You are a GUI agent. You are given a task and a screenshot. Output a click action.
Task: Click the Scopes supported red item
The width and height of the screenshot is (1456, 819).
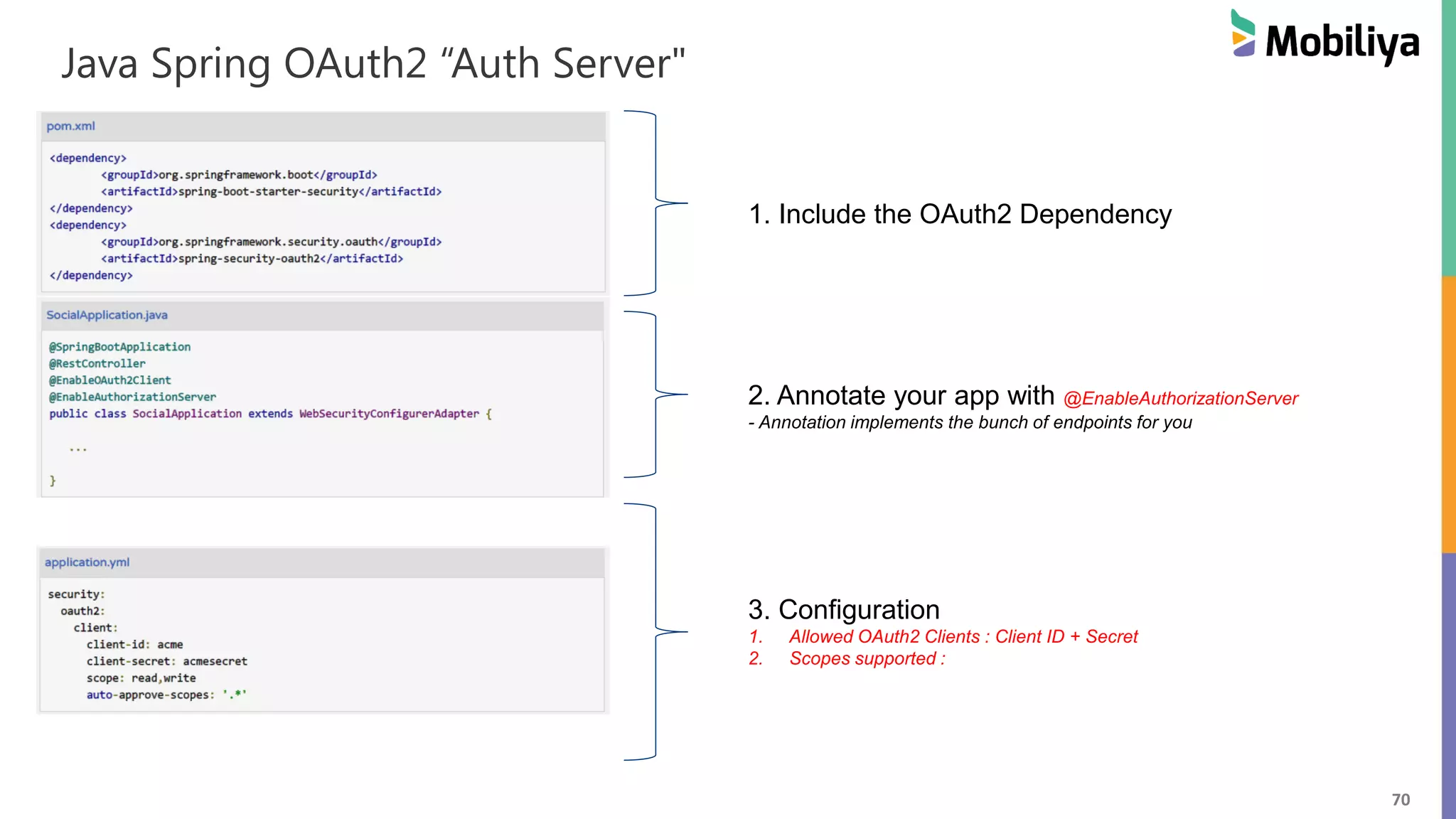pos(867,658)
